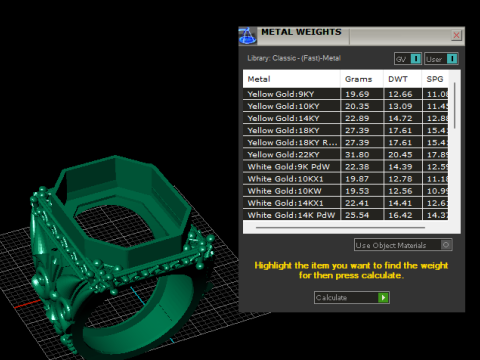Screen dimensions: 480x360
Task: Click the Metal Weights flask icon
Action: coord(248,36)
